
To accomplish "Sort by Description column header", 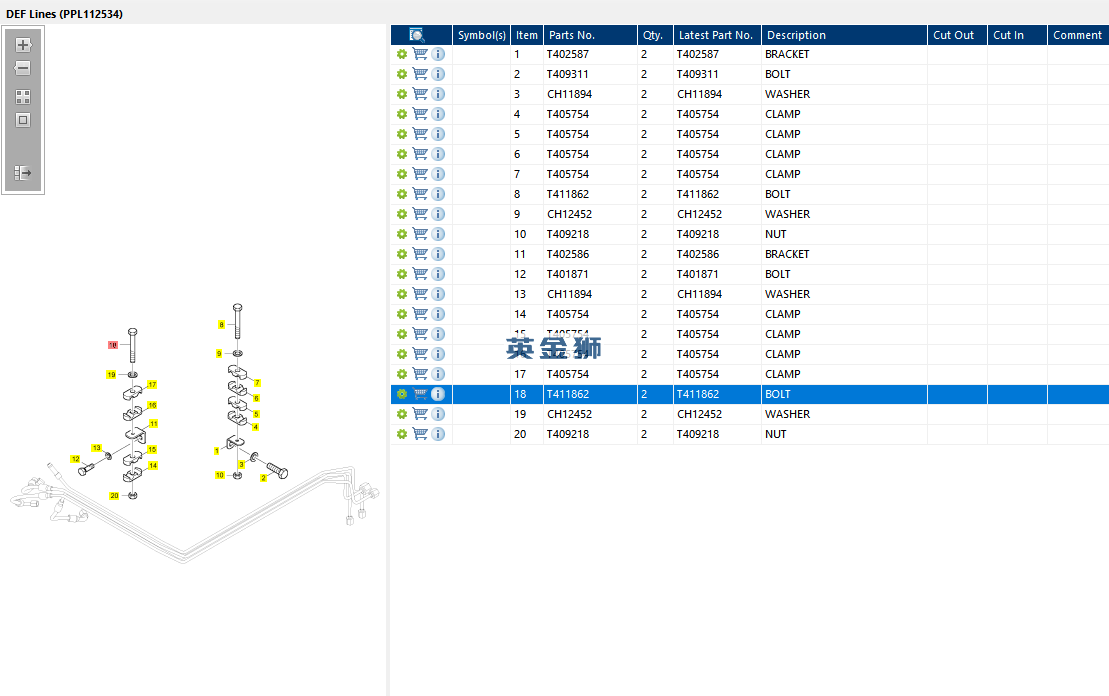I will coord(844,35).
